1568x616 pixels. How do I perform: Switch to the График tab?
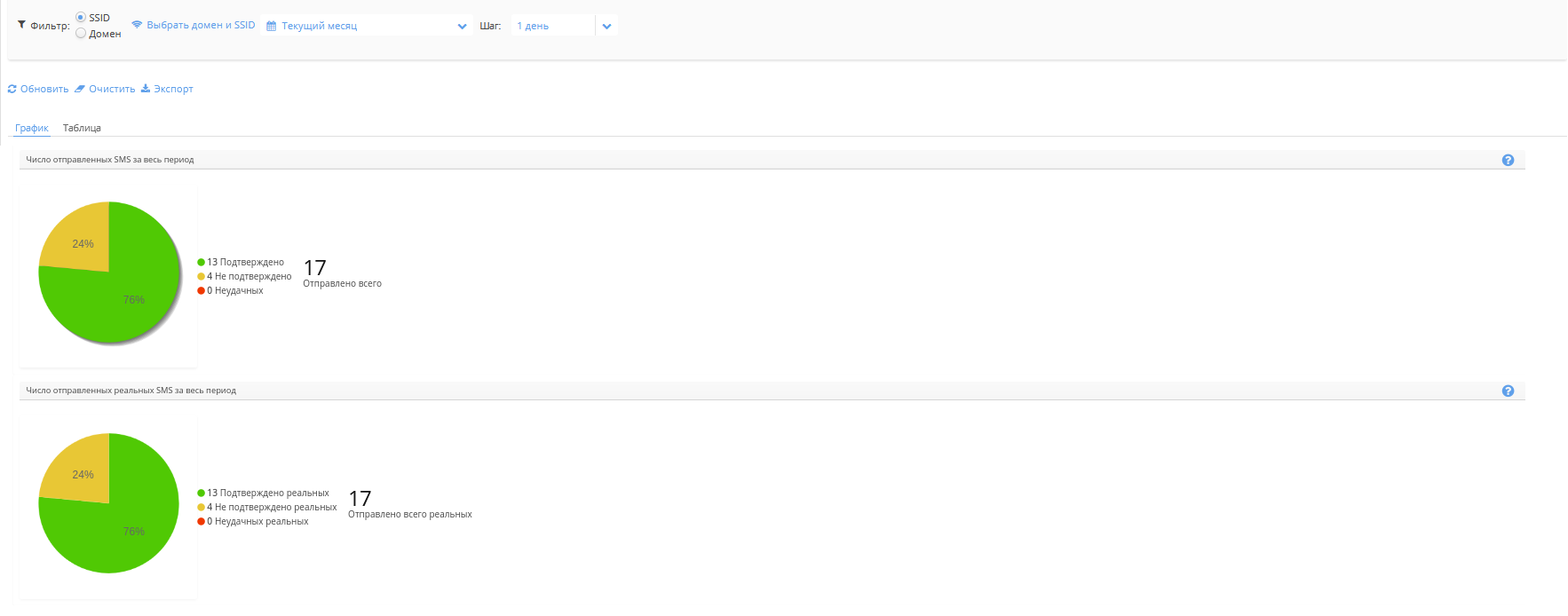coord(32,128)
